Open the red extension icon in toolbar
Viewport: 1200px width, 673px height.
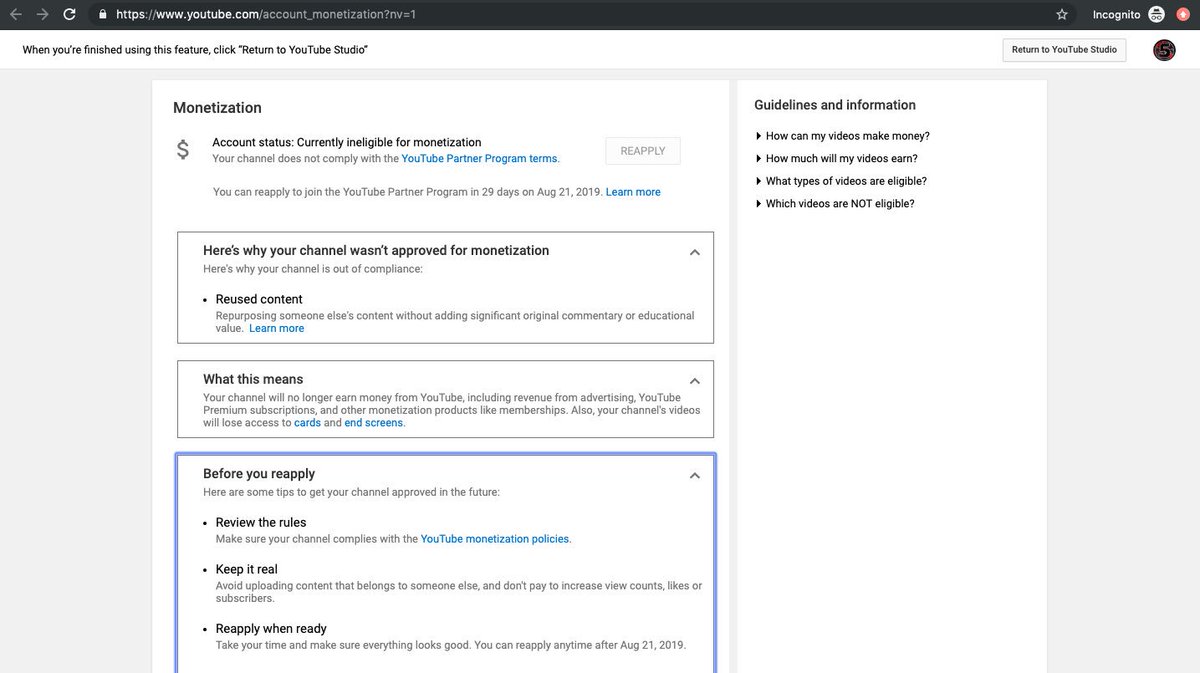tap(1183, 15)
